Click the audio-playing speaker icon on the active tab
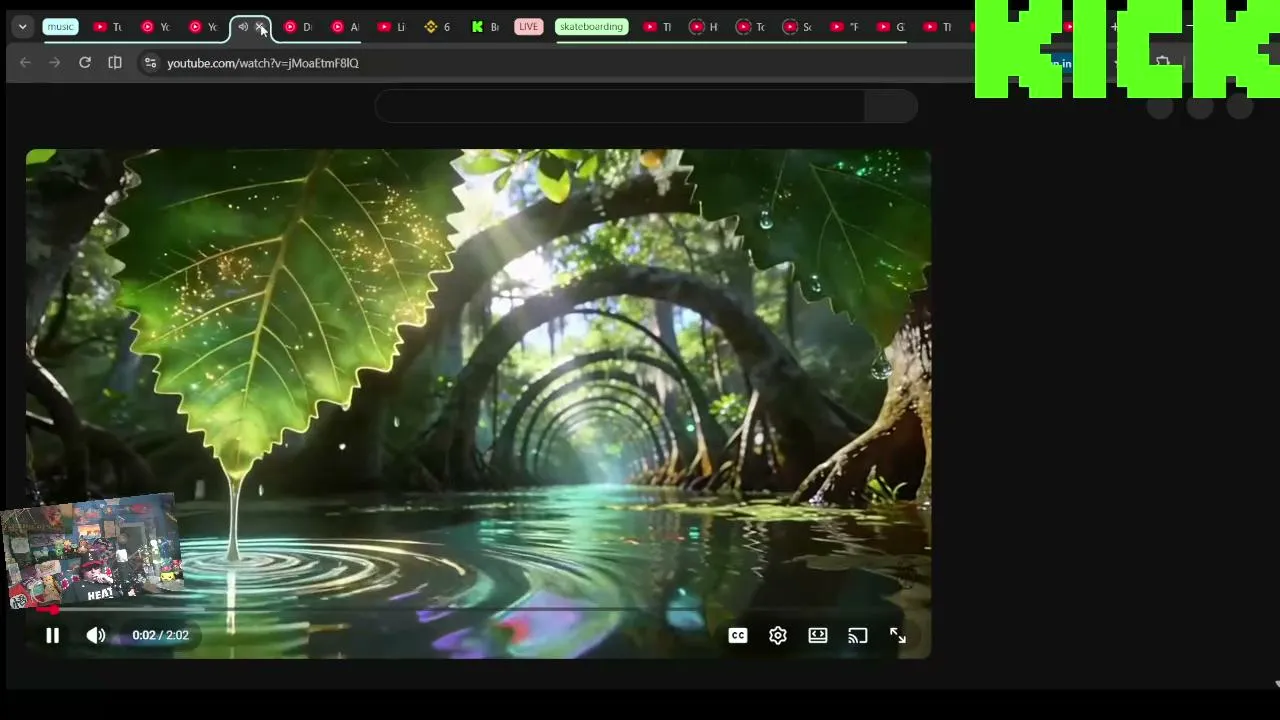Viewport: 1280px width, 720px height. tap(243, 27)
